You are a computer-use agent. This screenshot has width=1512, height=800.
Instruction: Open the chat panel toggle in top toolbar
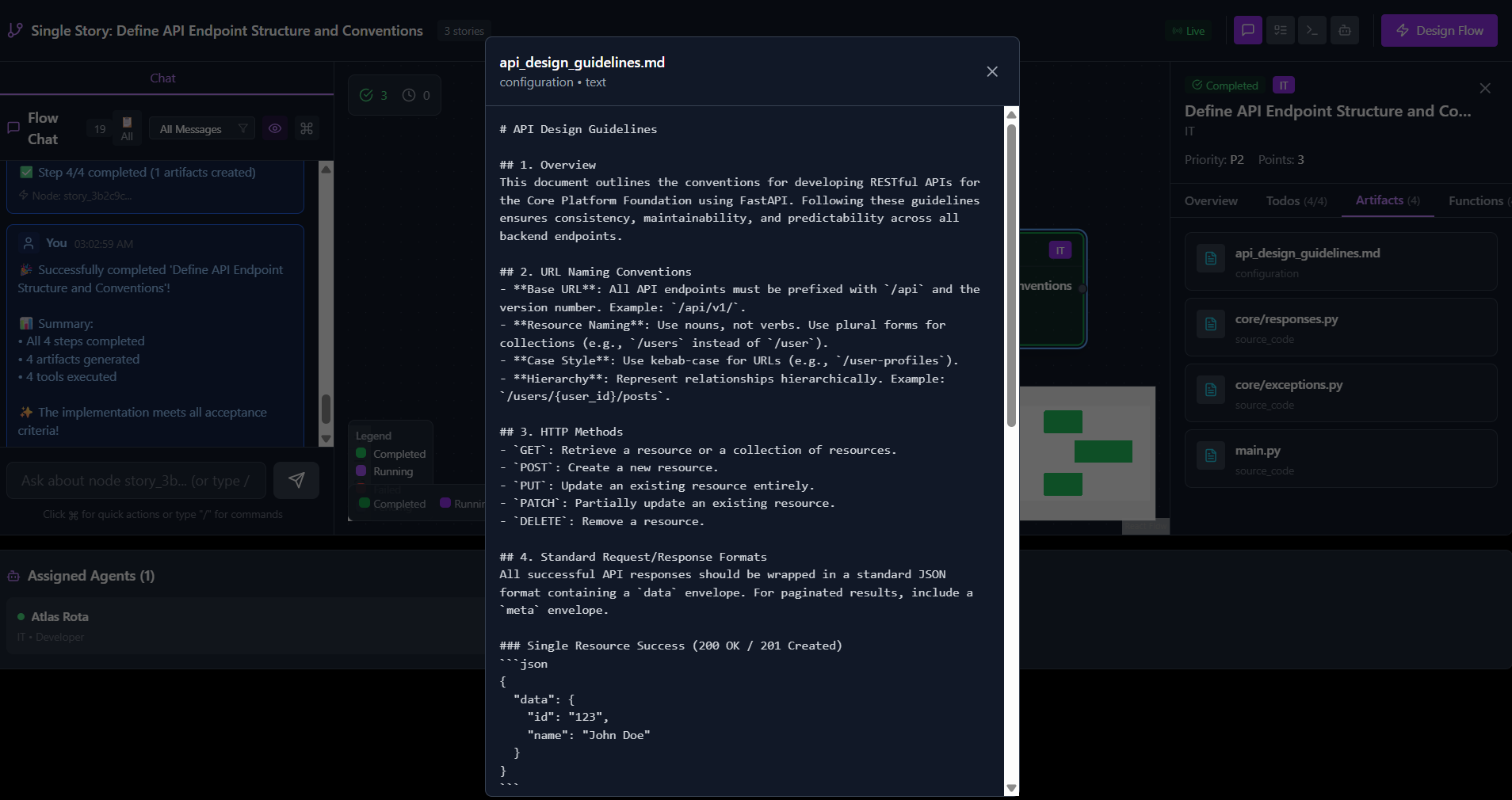tap(1248, 31)
